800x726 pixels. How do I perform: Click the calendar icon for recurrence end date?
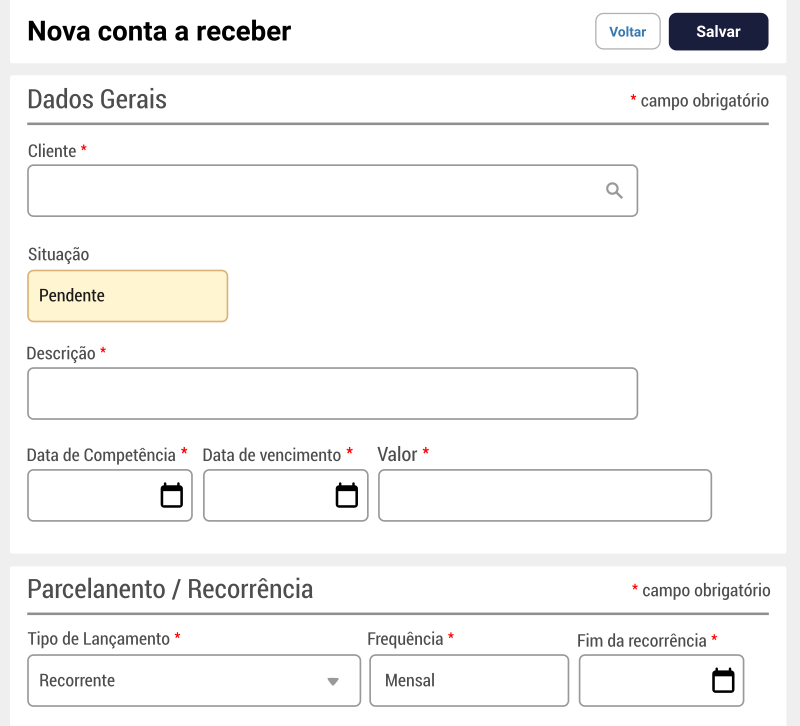coord(724,680)
